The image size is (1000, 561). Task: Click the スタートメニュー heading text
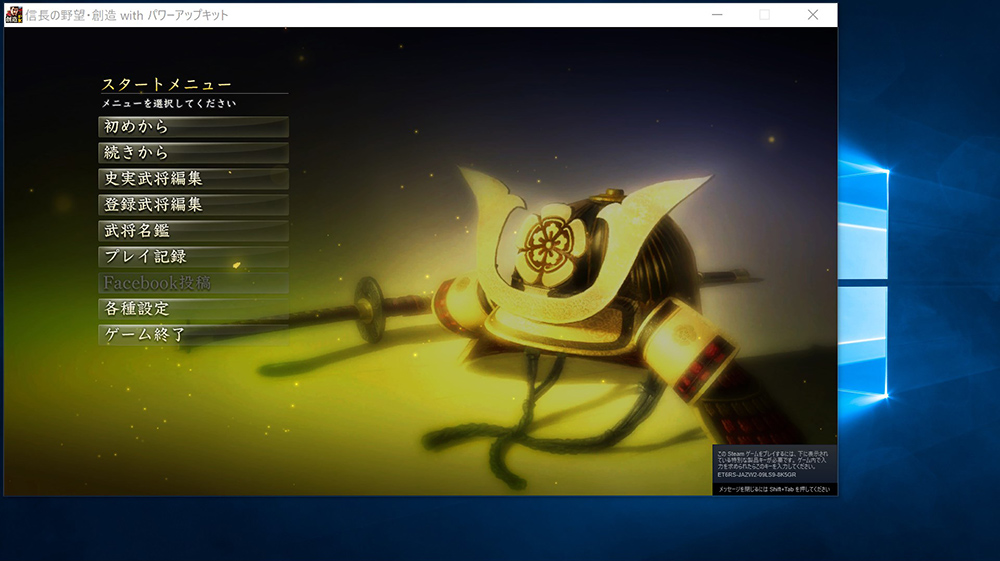(x=166, y=84)
